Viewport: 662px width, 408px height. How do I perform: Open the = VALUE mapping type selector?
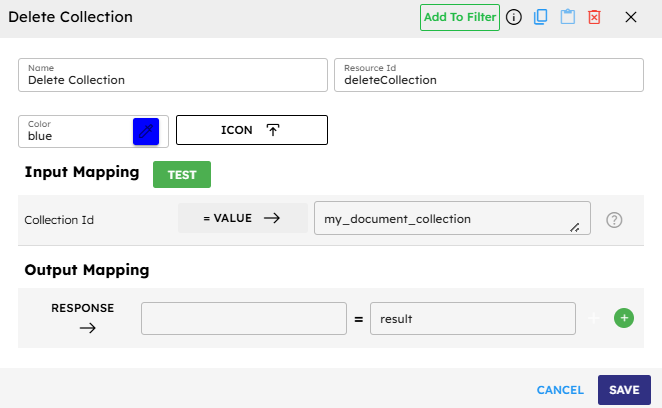243,218
